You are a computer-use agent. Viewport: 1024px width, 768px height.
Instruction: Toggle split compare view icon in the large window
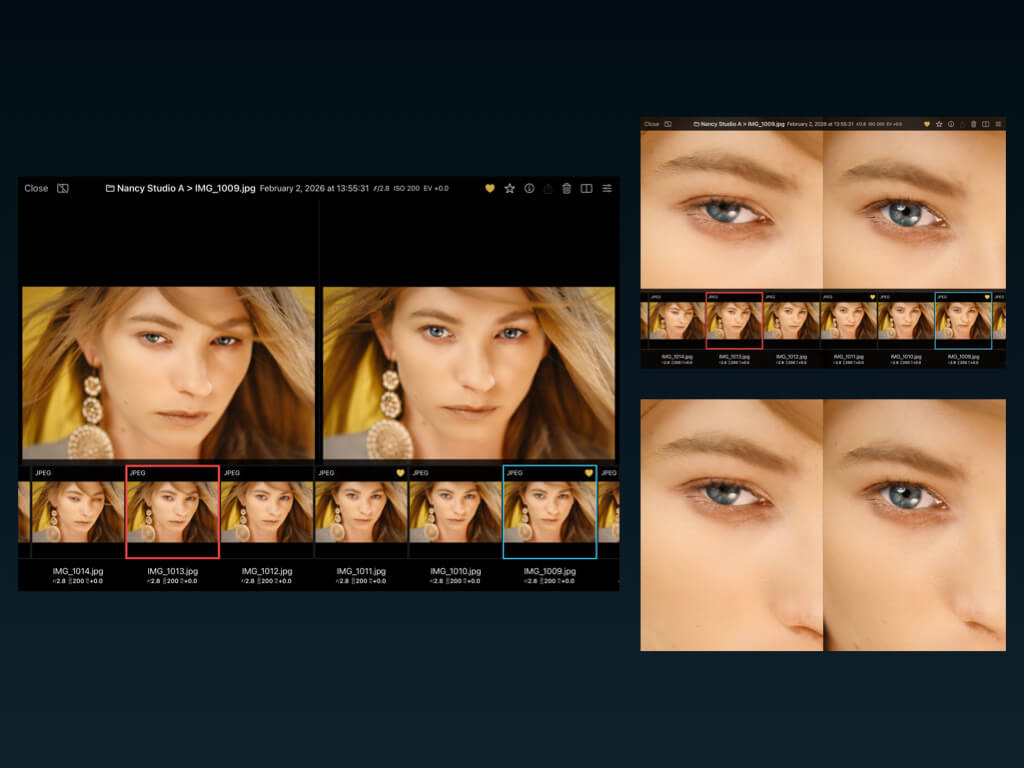point(586,188)
